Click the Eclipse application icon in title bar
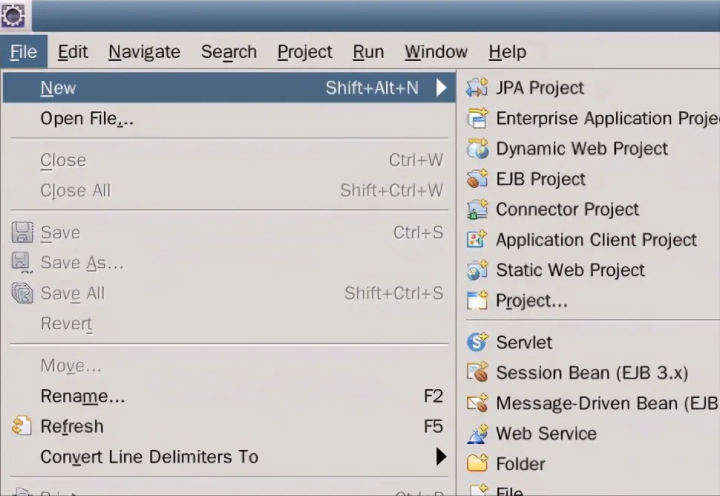 coord(12,16)
